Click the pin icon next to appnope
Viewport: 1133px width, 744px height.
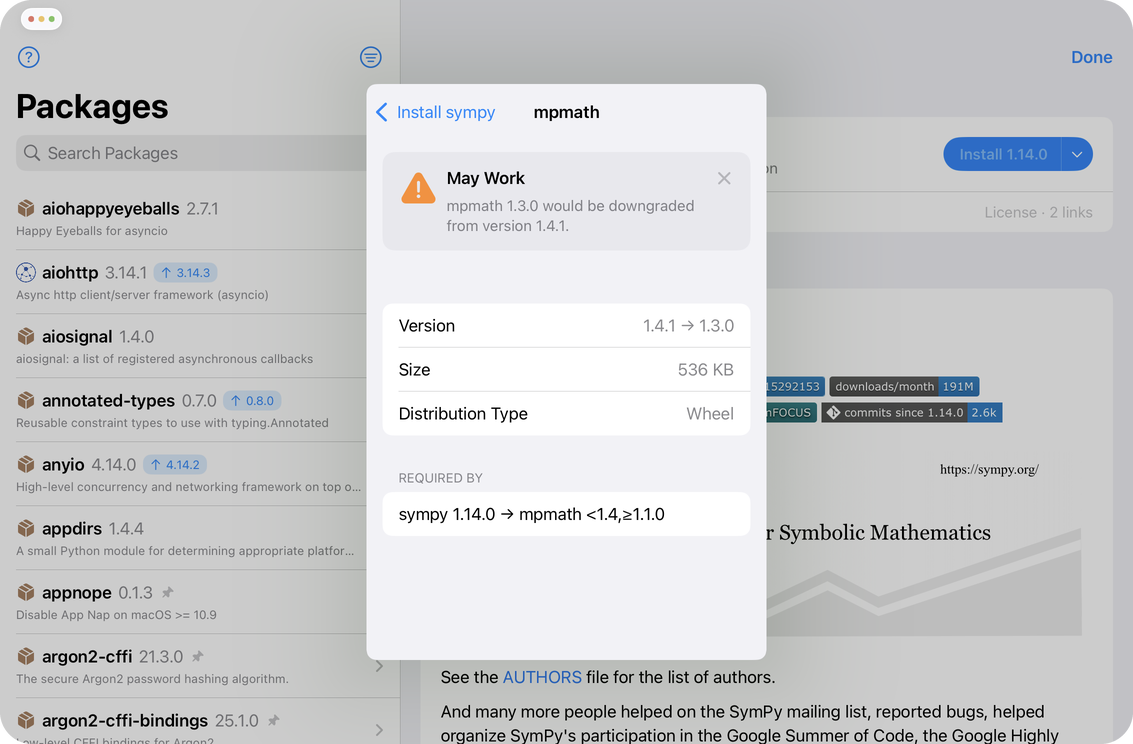coord(168,593)
